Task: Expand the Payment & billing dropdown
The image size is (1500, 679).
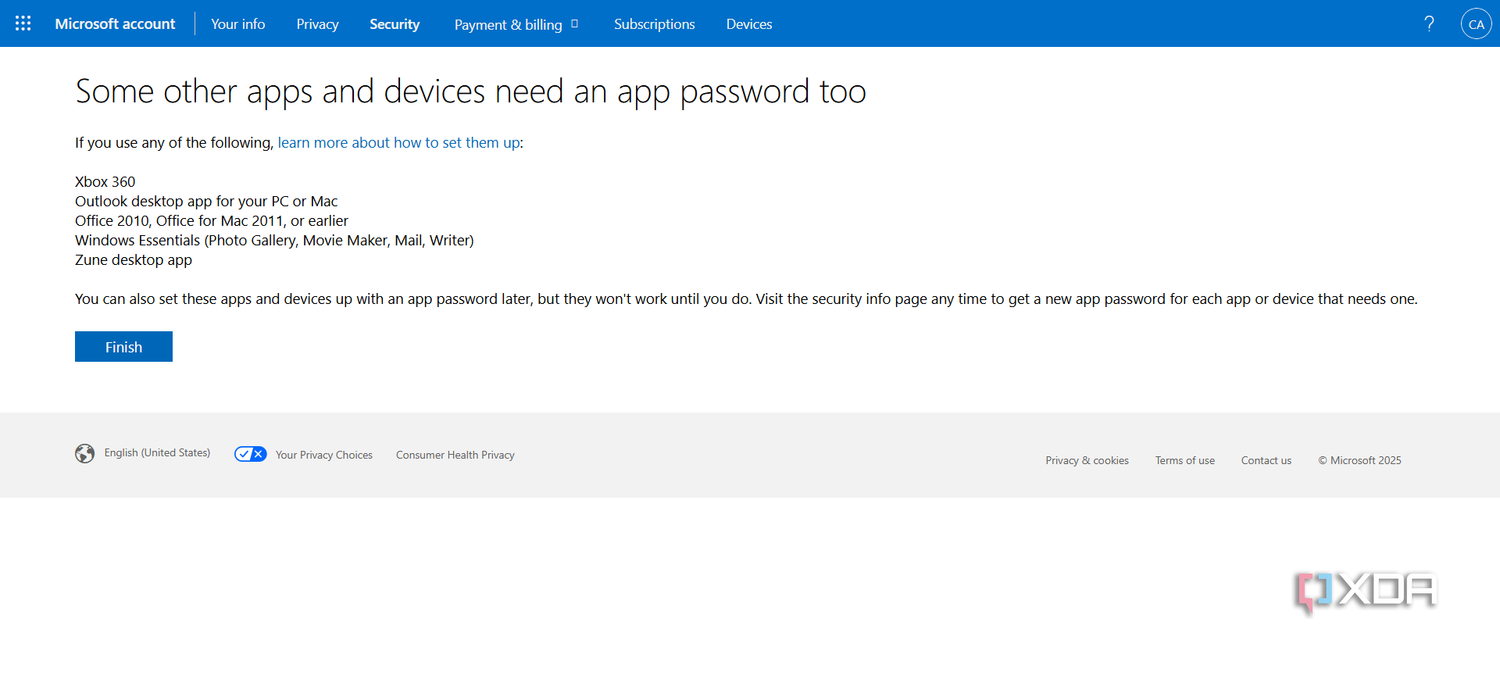Action: pos(517,24)
